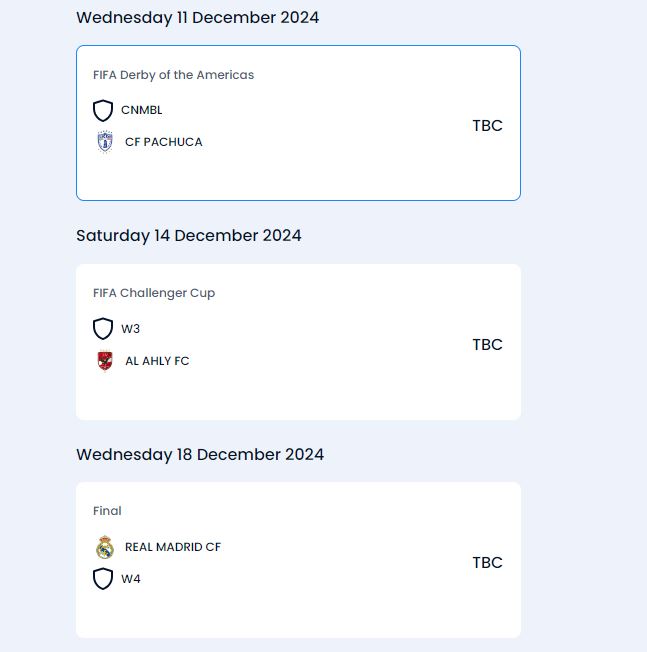The height and width of the screenshot is (652, 647).
Task: Select the W4 team entry
Action: coord(131,579)
